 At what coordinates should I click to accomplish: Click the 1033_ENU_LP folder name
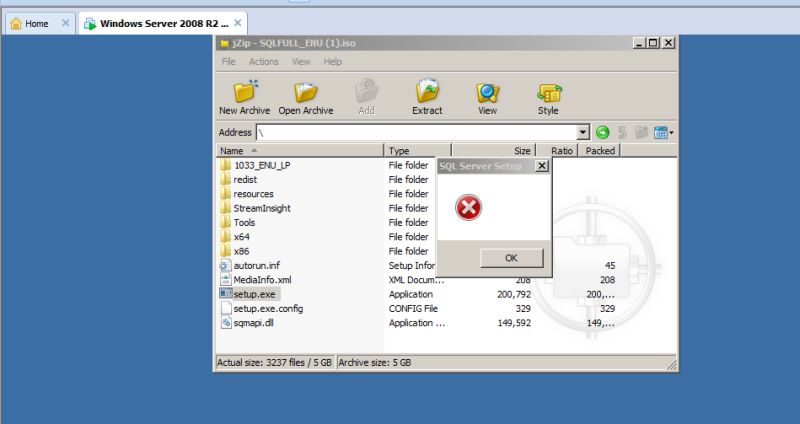262,165
